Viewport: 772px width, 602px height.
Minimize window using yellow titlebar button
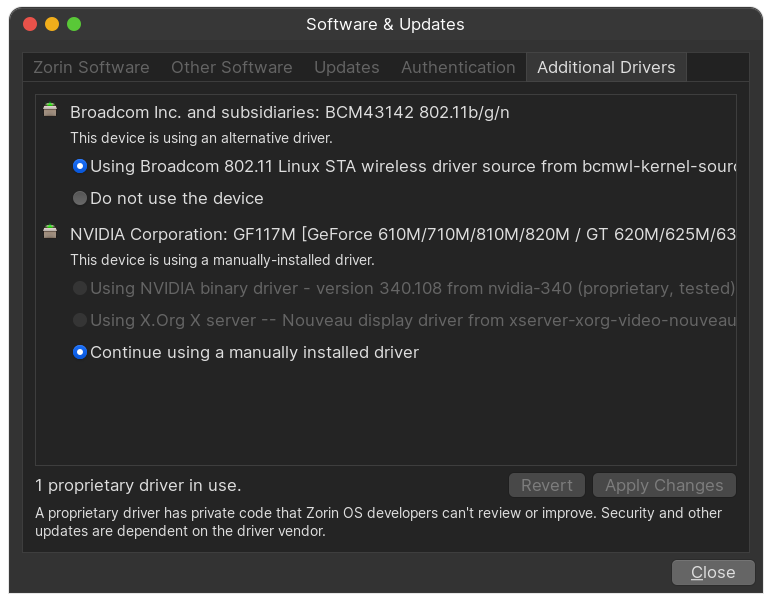tap(52, 24)
